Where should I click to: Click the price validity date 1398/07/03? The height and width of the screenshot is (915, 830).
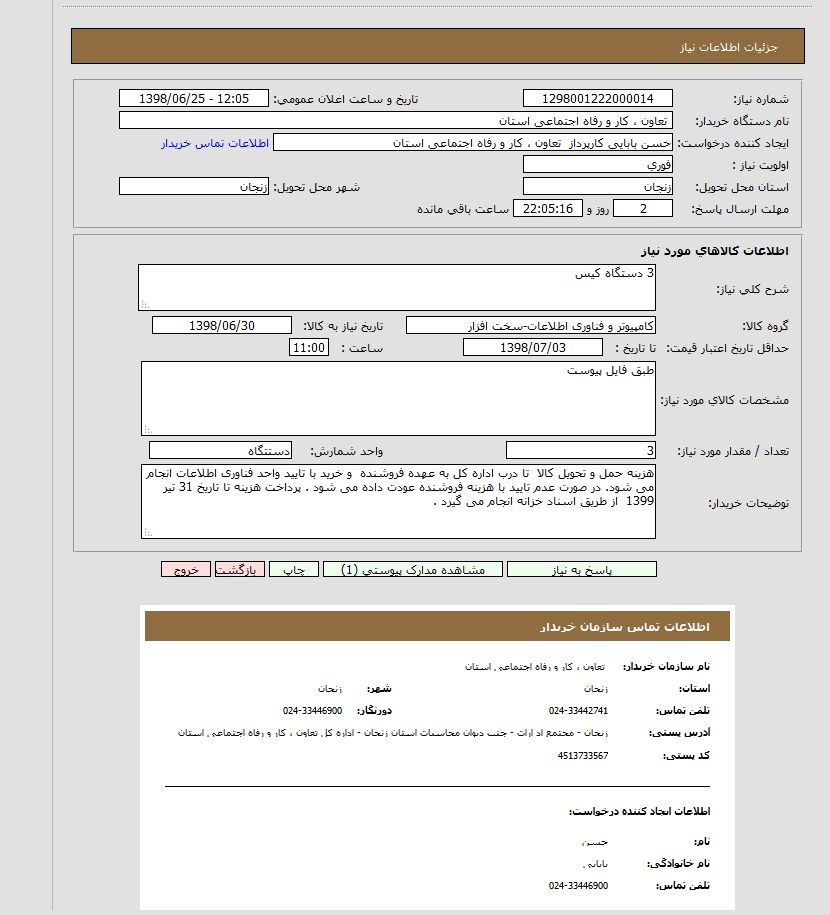[x=532, y=348]
